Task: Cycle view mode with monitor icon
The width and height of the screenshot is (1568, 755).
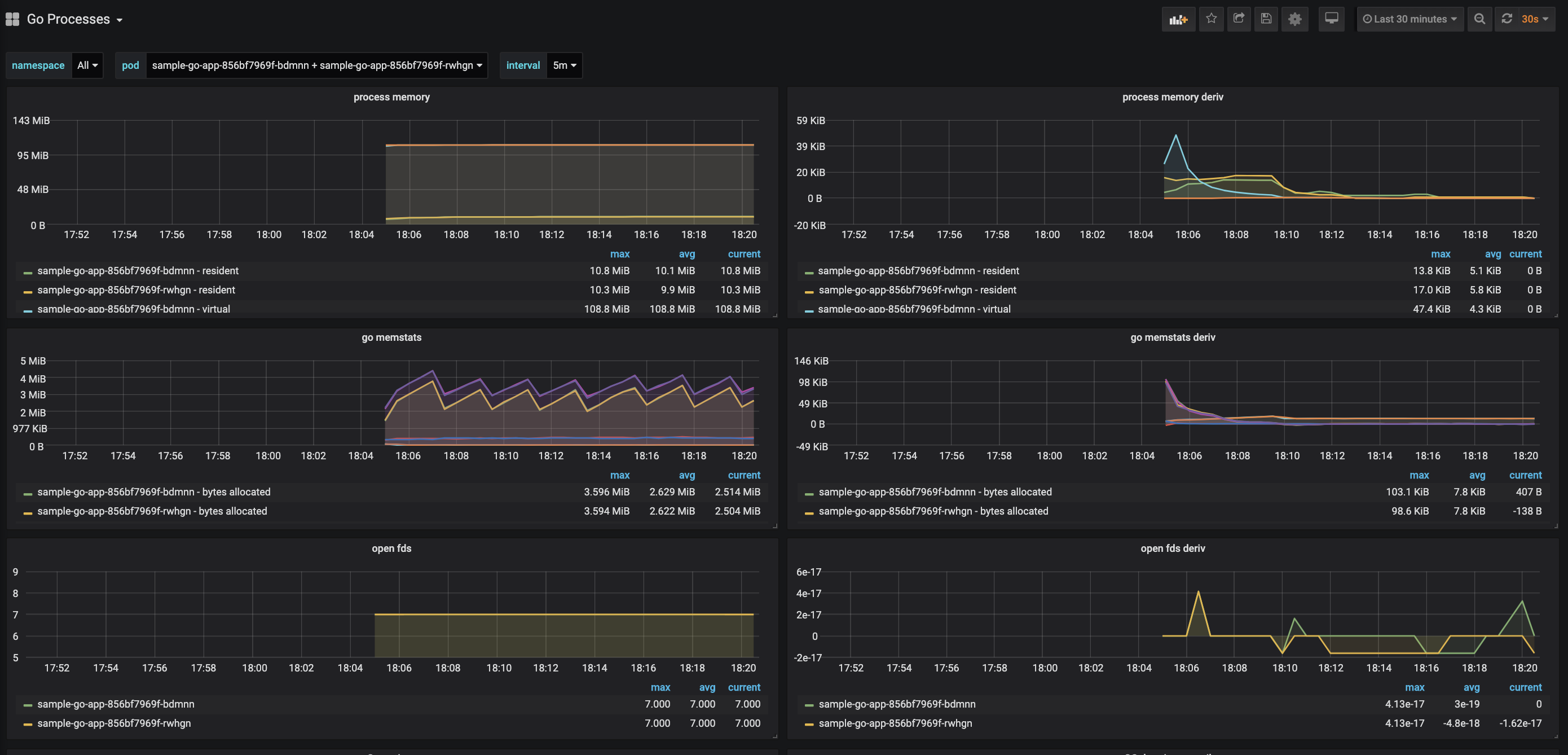Action: [x=1331, y=19]
